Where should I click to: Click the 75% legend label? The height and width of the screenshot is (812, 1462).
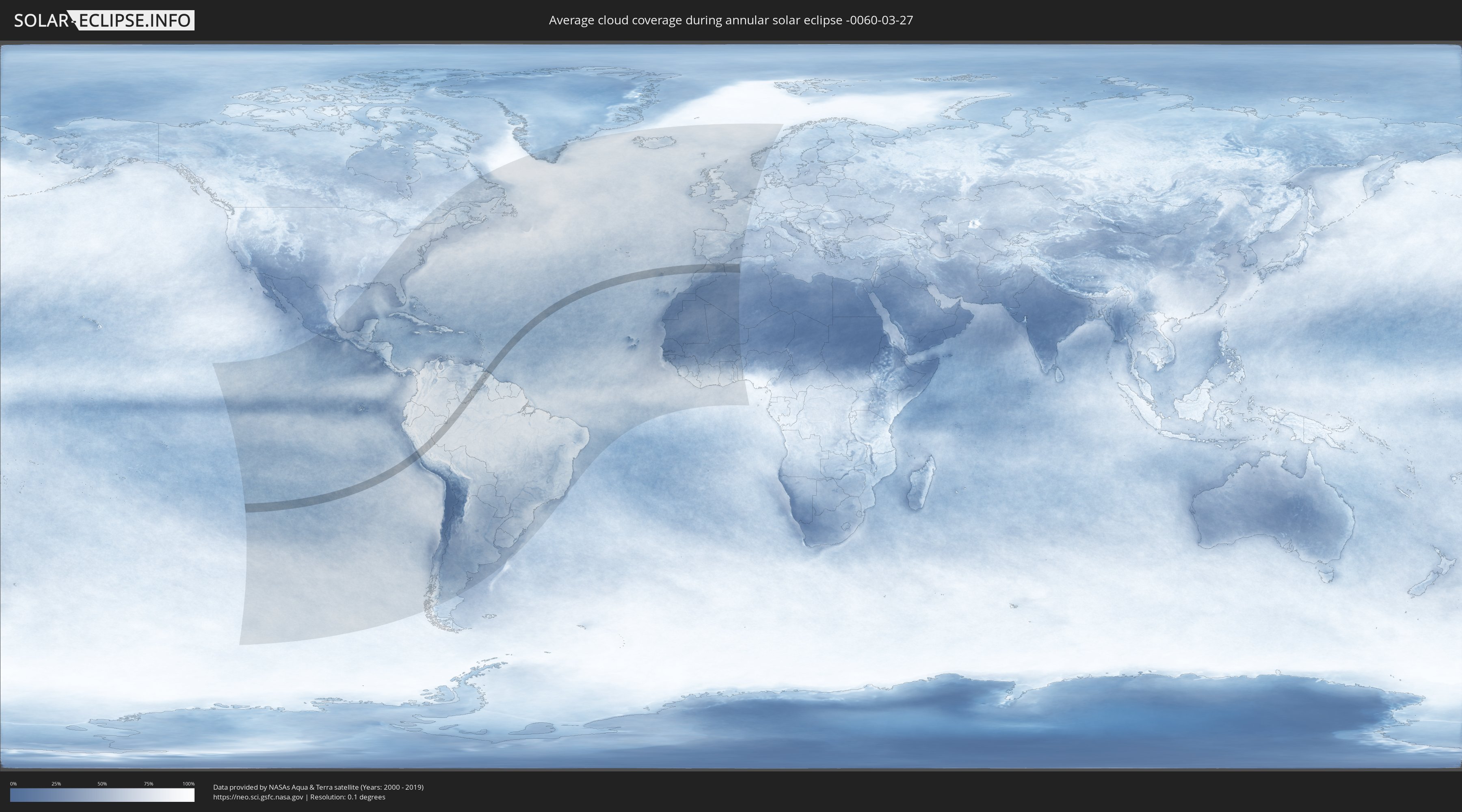148,784
